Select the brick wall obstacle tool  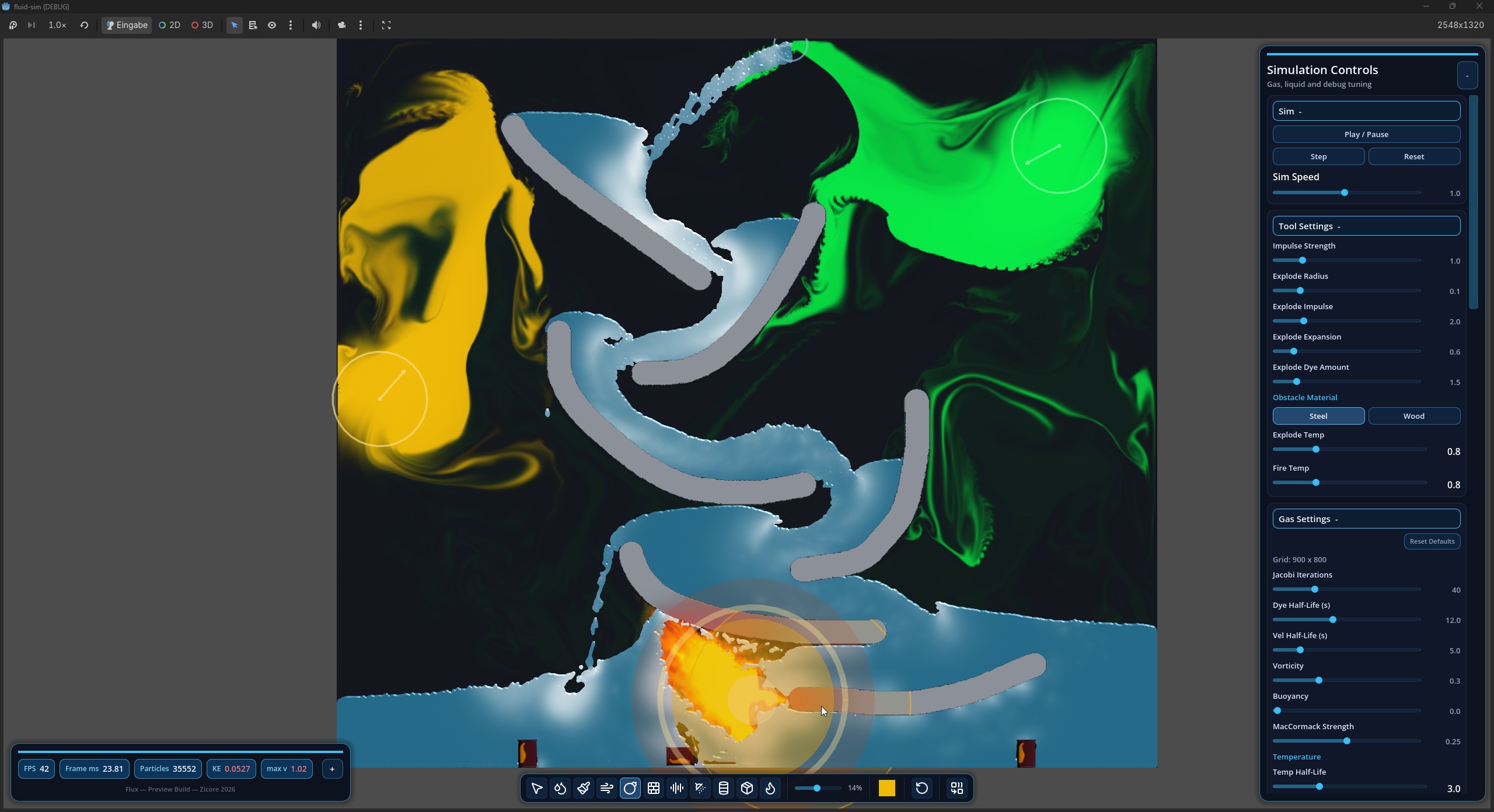pos(654,788)
